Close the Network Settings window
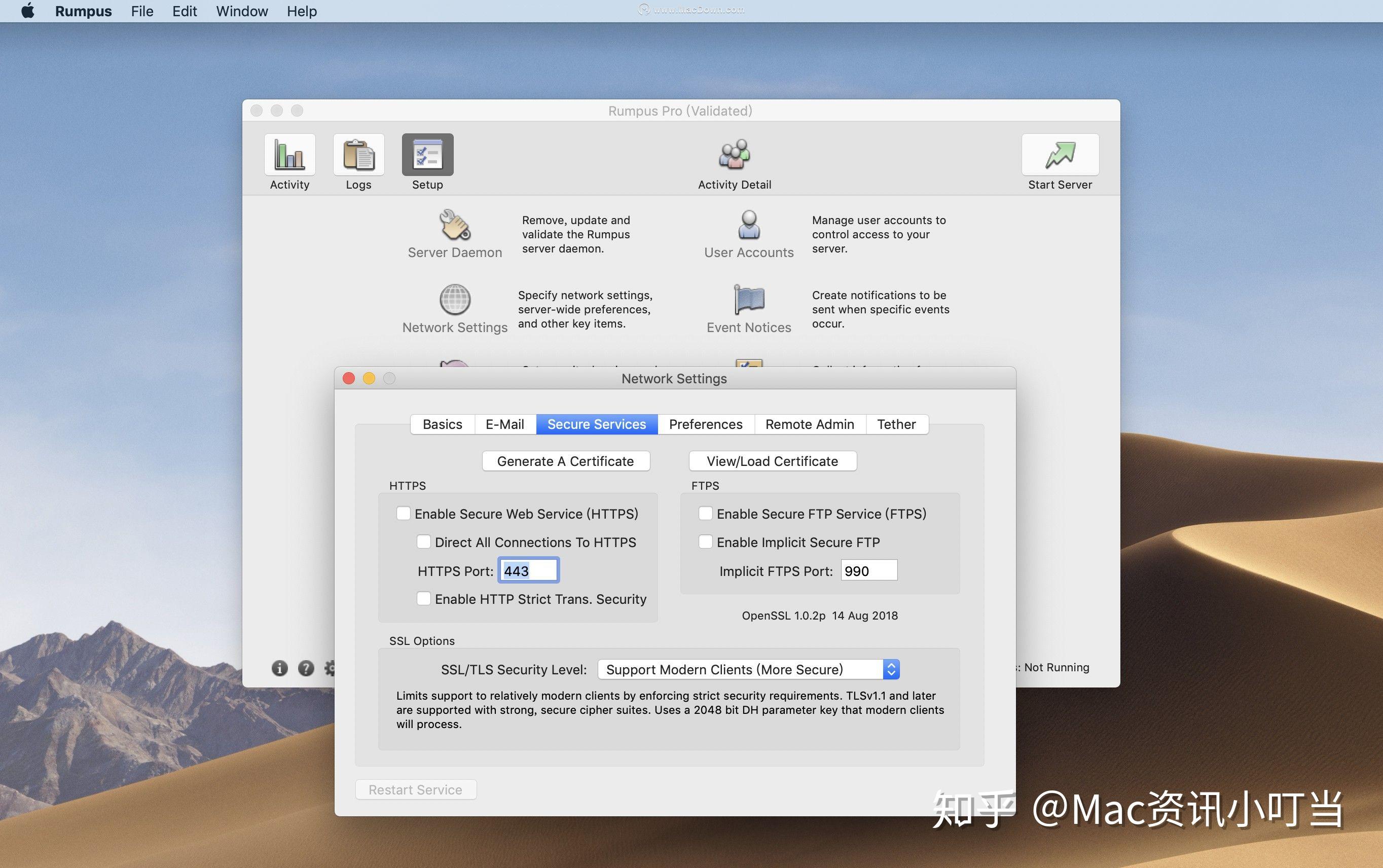 click(x=349, y=378)
